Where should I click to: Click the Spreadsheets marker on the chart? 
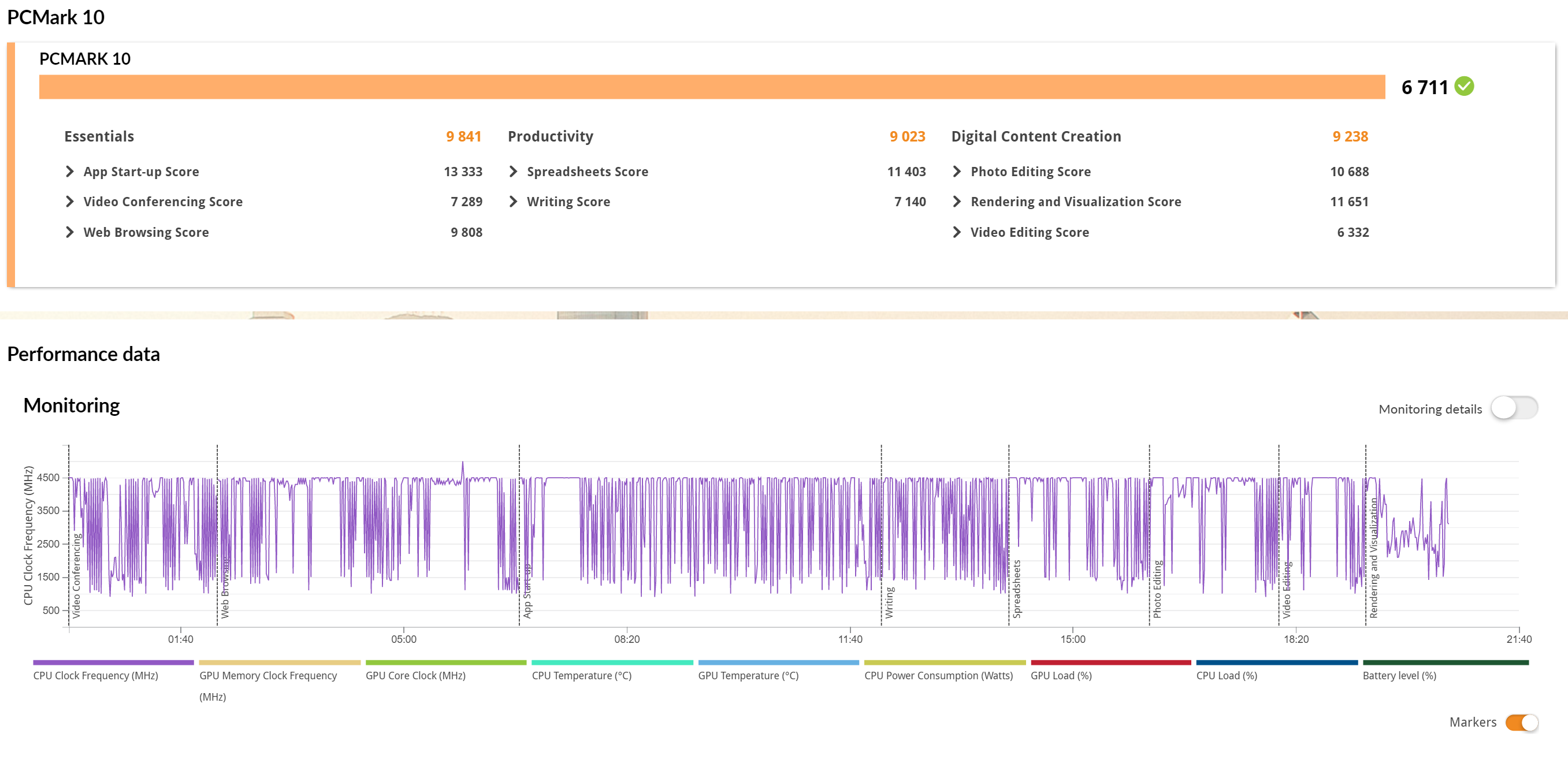click(x=1016, y=589)
